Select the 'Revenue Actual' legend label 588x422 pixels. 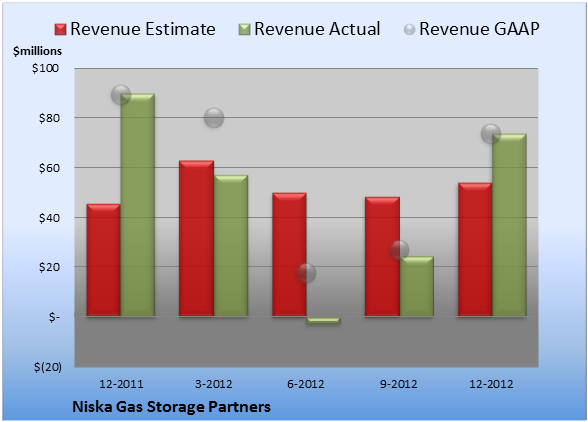click(317, 29)
